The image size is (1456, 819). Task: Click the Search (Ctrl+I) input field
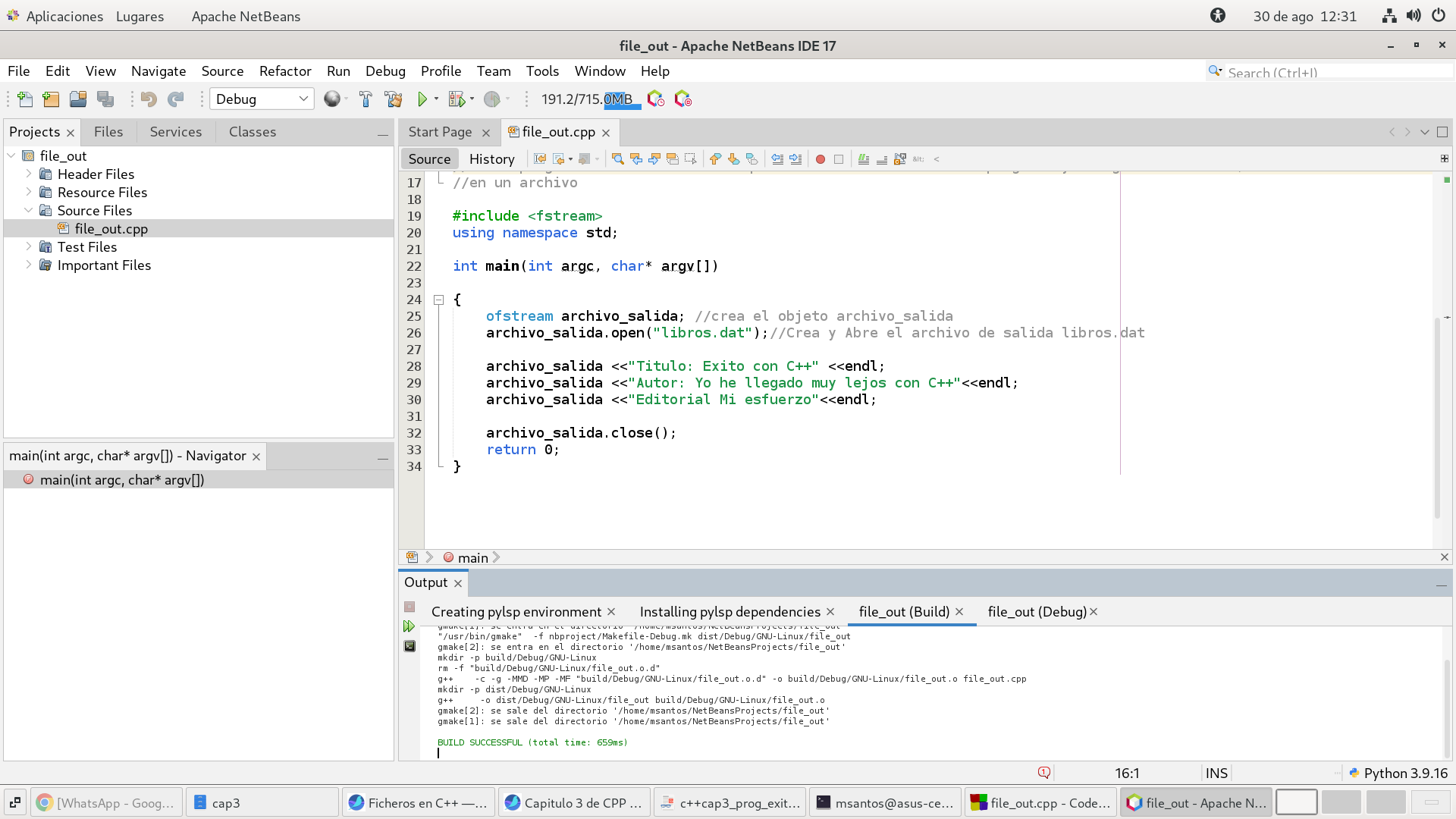(x=1335, y=72)
